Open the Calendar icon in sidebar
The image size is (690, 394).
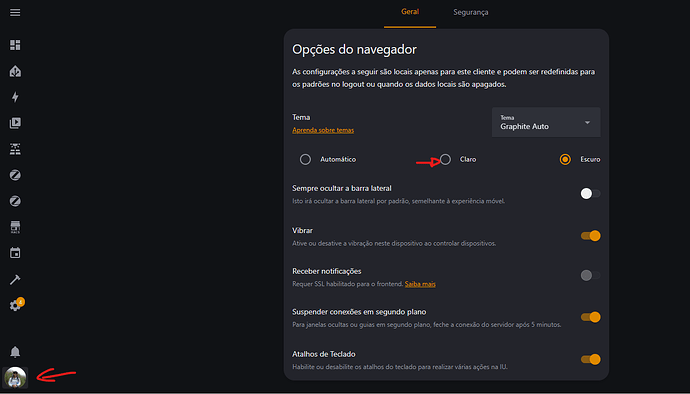[15, 253]
